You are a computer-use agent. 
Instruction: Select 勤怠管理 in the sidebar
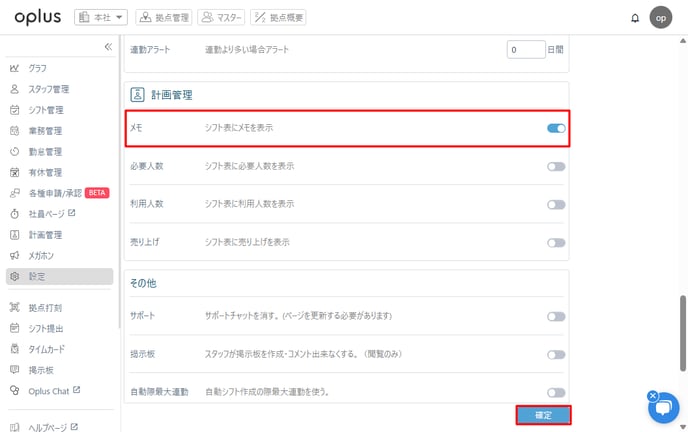45,152
